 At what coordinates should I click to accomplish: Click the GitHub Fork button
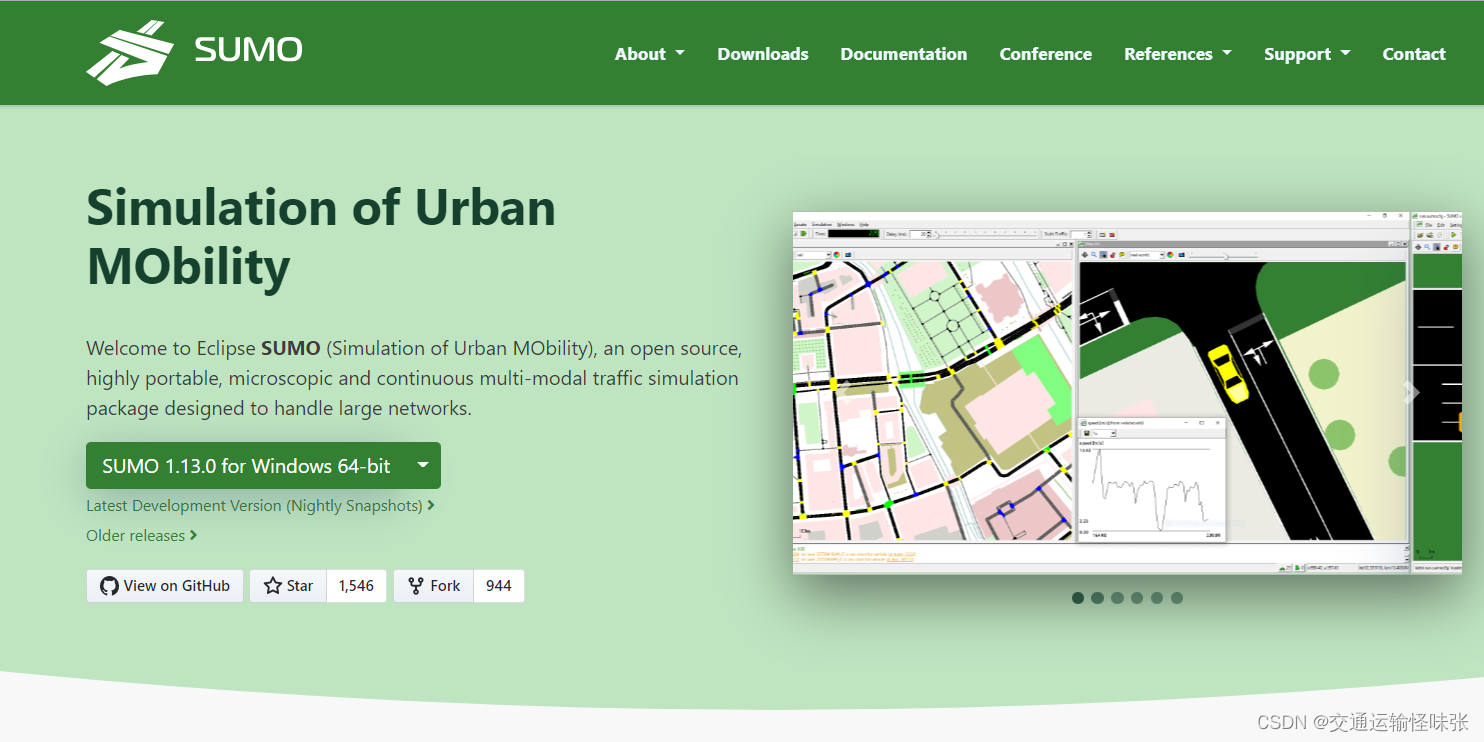tap(434, 586)
